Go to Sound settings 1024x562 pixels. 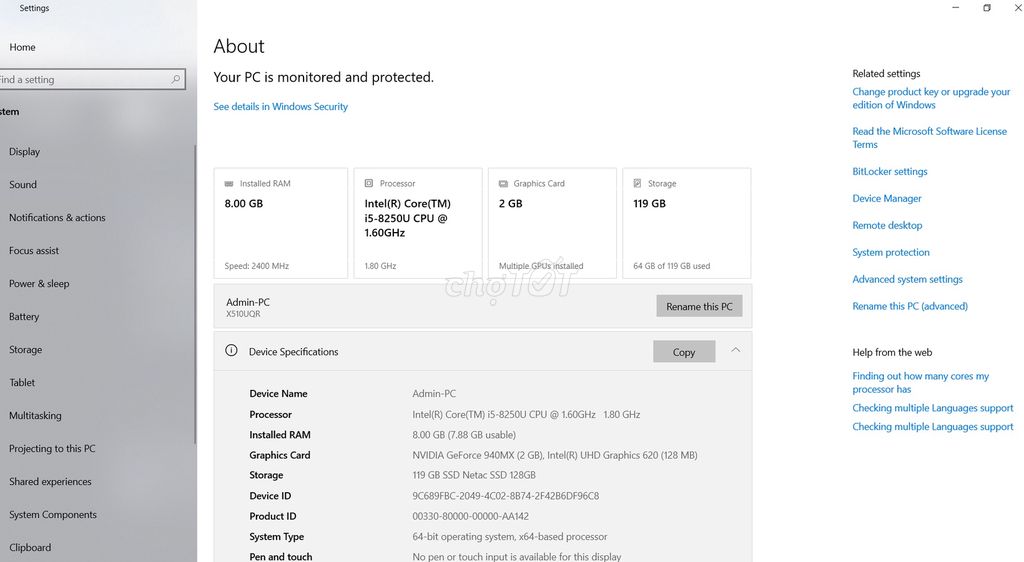(x=23, y=185)
